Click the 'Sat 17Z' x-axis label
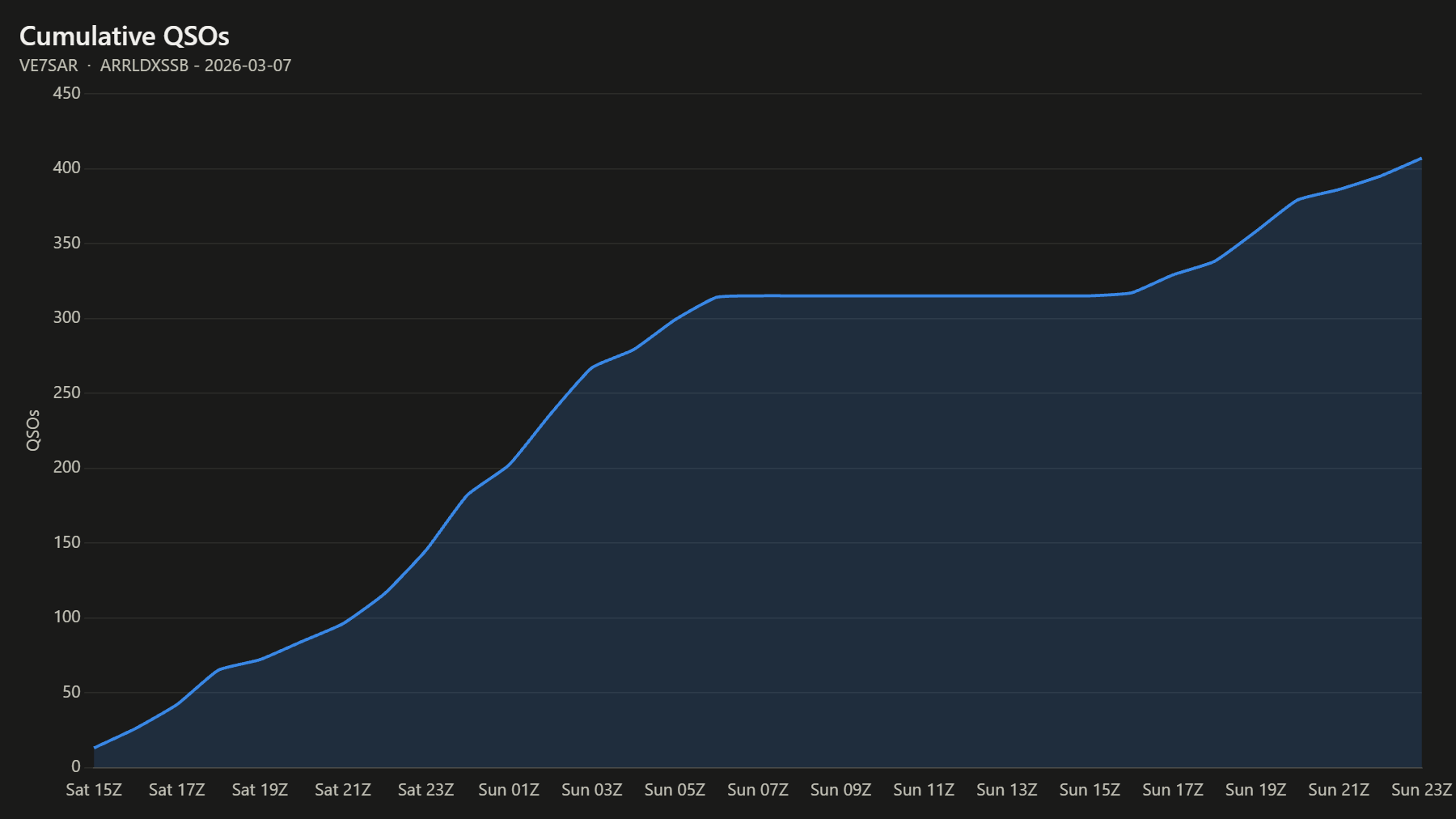 [x=177, y=790]
